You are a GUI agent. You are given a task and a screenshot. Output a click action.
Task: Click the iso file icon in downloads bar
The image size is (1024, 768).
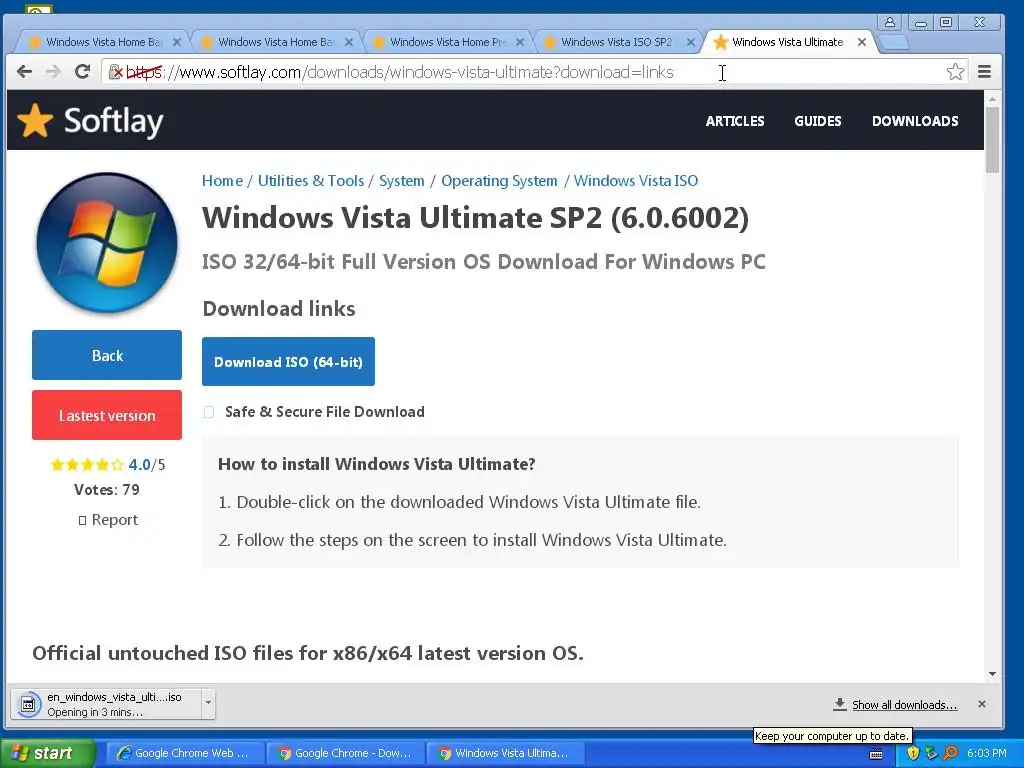tap(28, 705)
